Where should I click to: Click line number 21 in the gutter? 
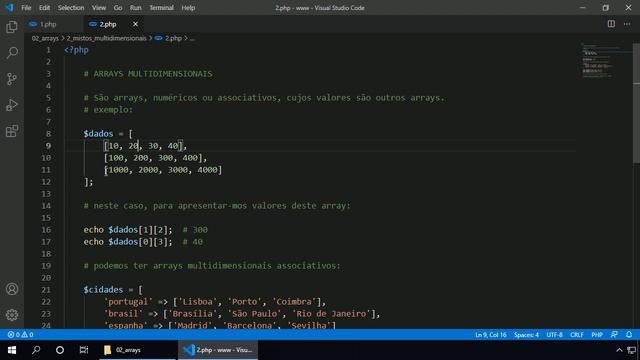click(46, 290)
